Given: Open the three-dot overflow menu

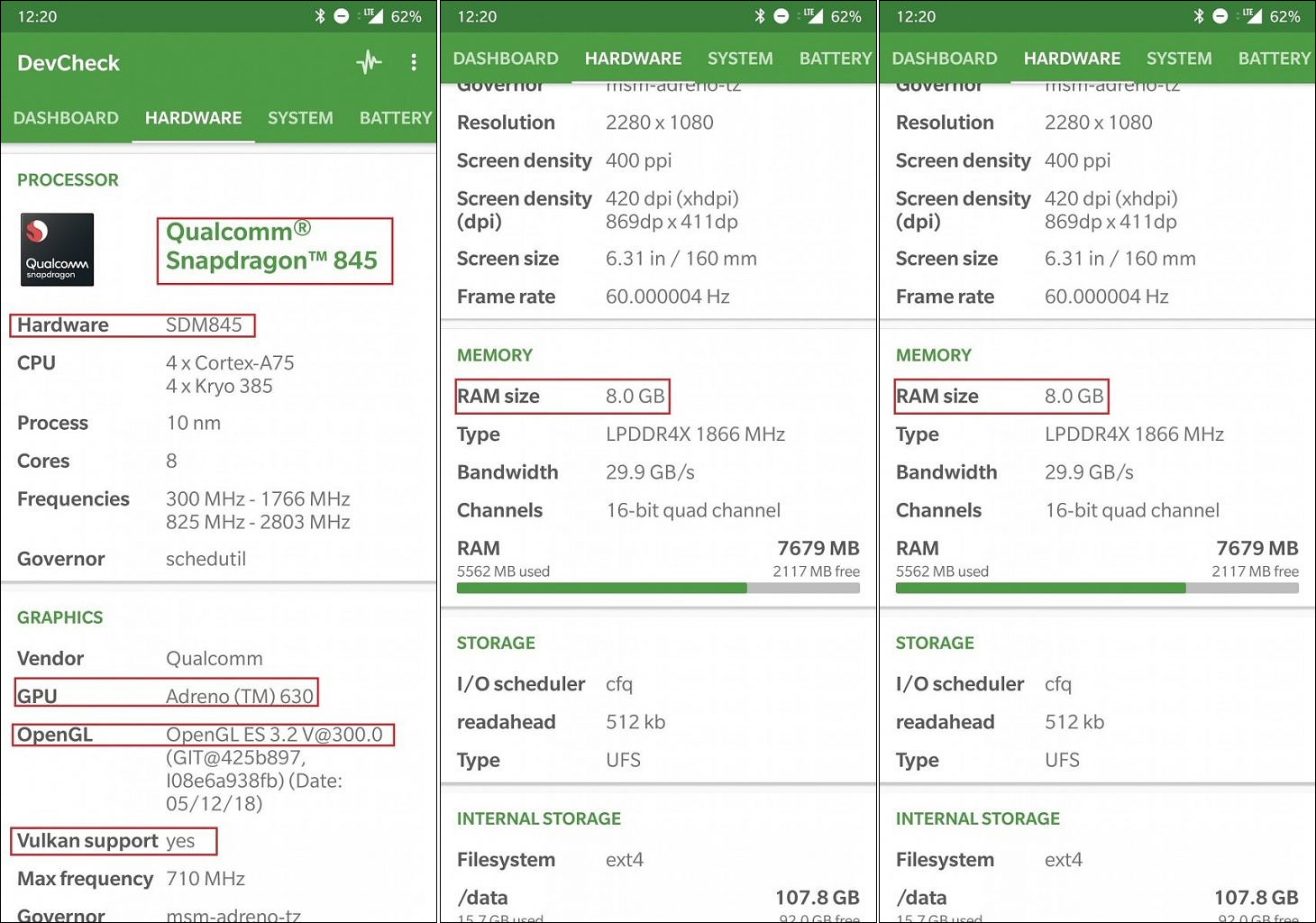Looking at the screenshot, I should 414,62.
